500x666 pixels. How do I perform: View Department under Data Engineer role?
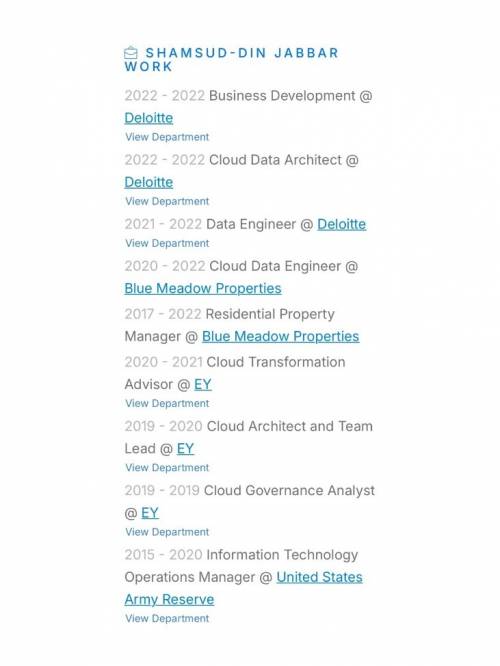[167, 243]
